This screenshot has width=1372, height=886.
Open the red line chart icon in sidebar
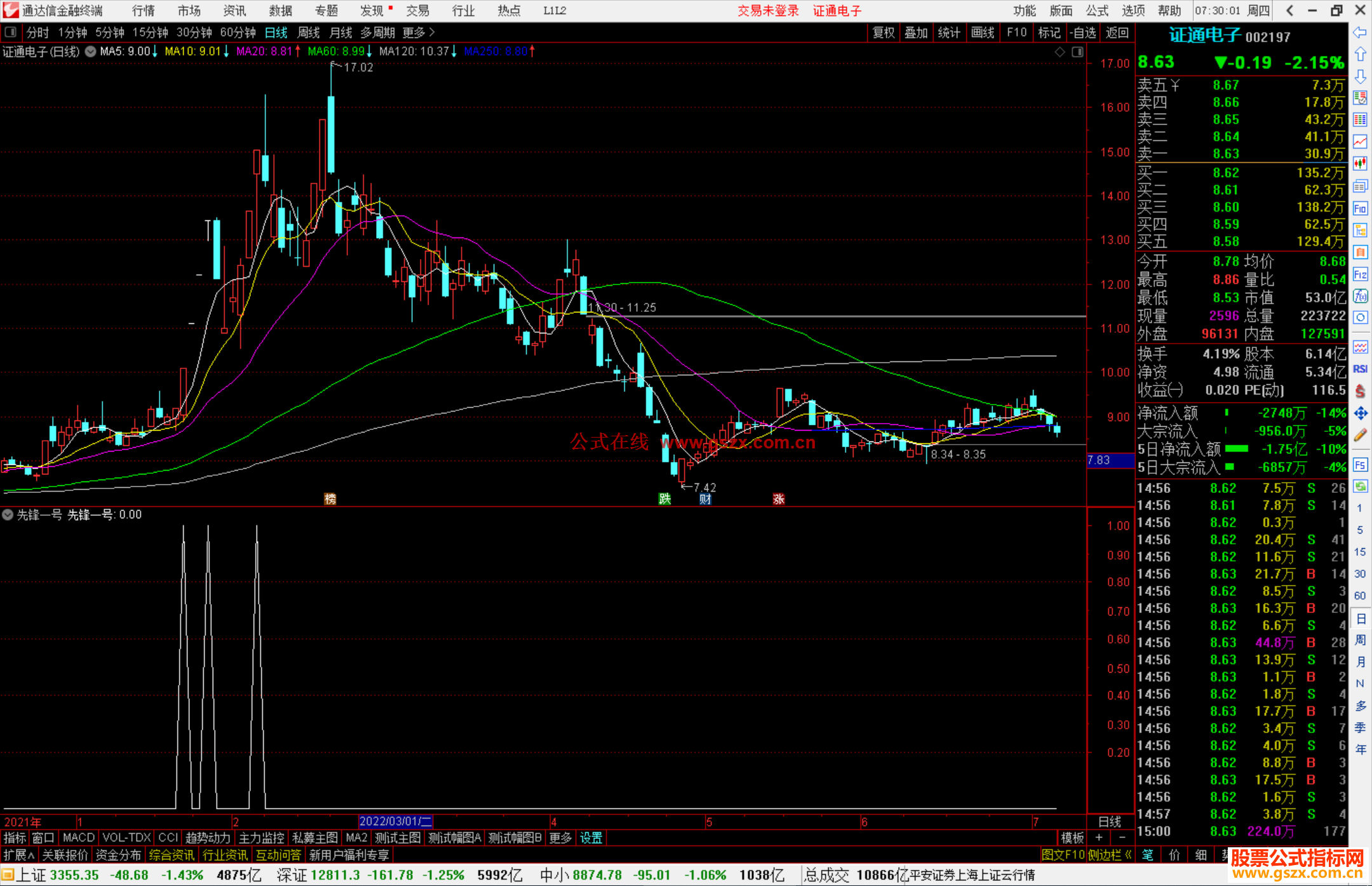pyautogui.click(x=1360, y=142)
